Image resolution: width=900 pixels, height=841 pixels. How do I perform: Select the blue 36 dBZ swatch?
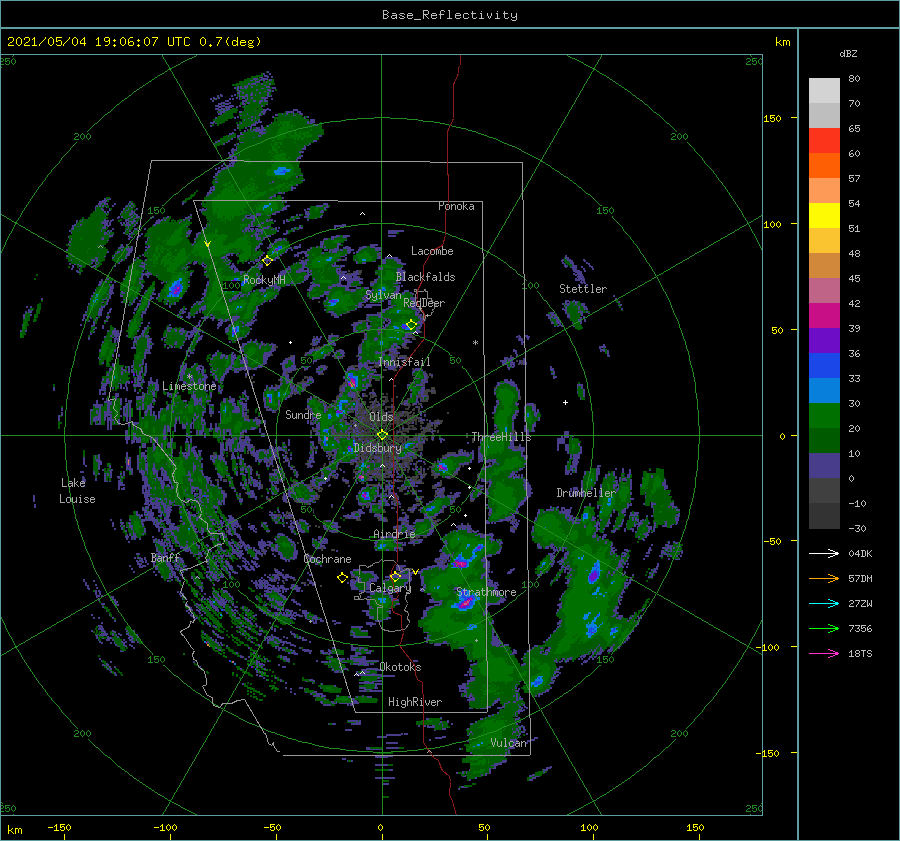(x=824, y=365)
